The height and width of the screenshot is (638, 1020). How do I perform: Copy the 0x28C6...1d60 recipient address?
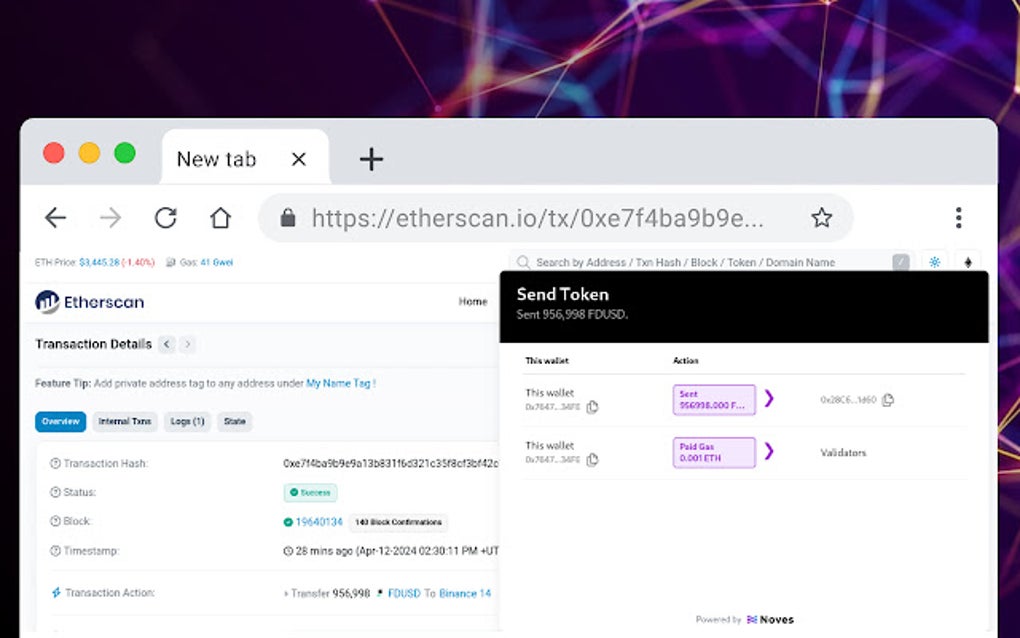[889, 400]
